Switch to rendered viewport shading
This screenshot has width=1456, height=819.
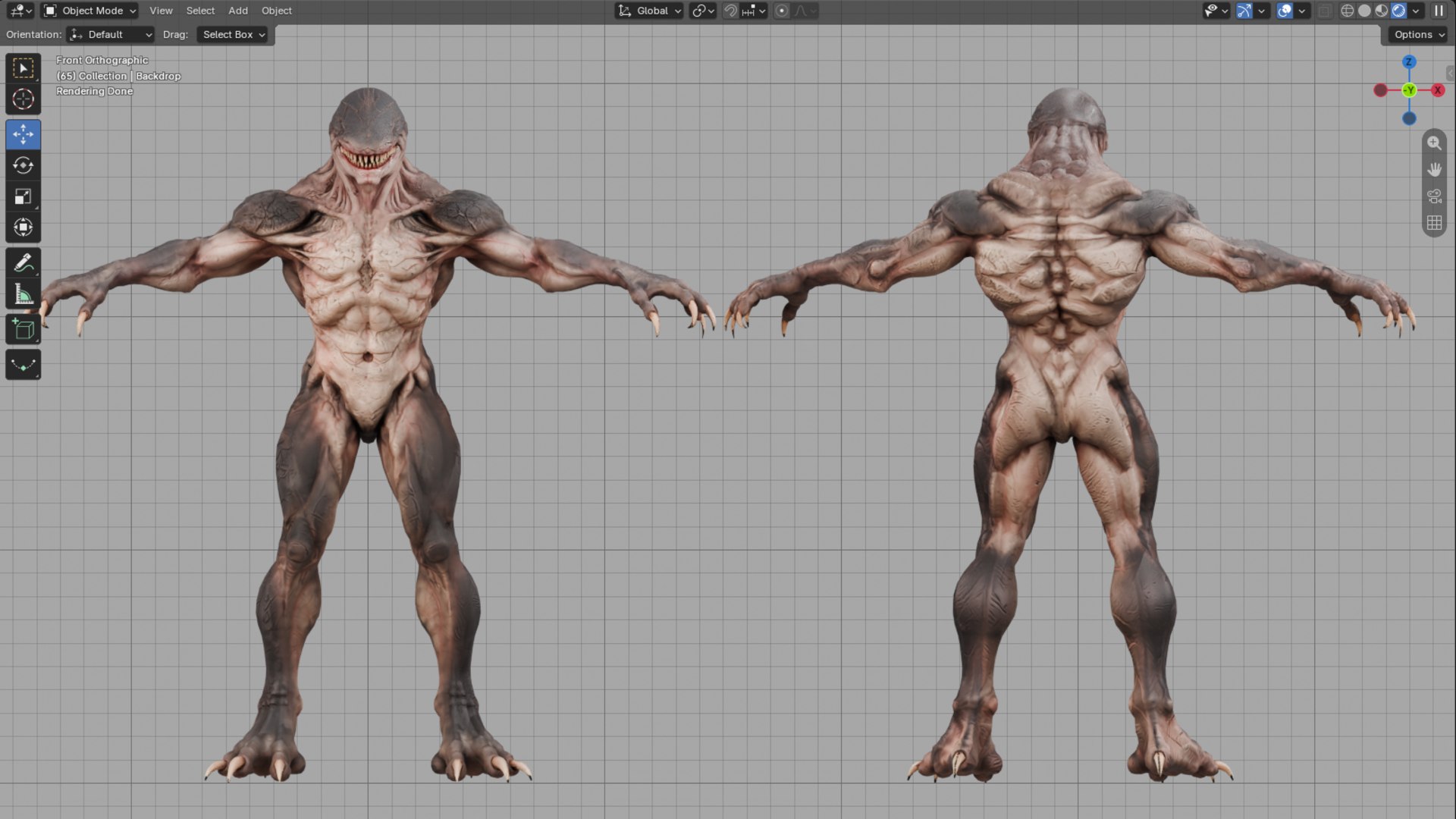click(x=1399, y=11)
